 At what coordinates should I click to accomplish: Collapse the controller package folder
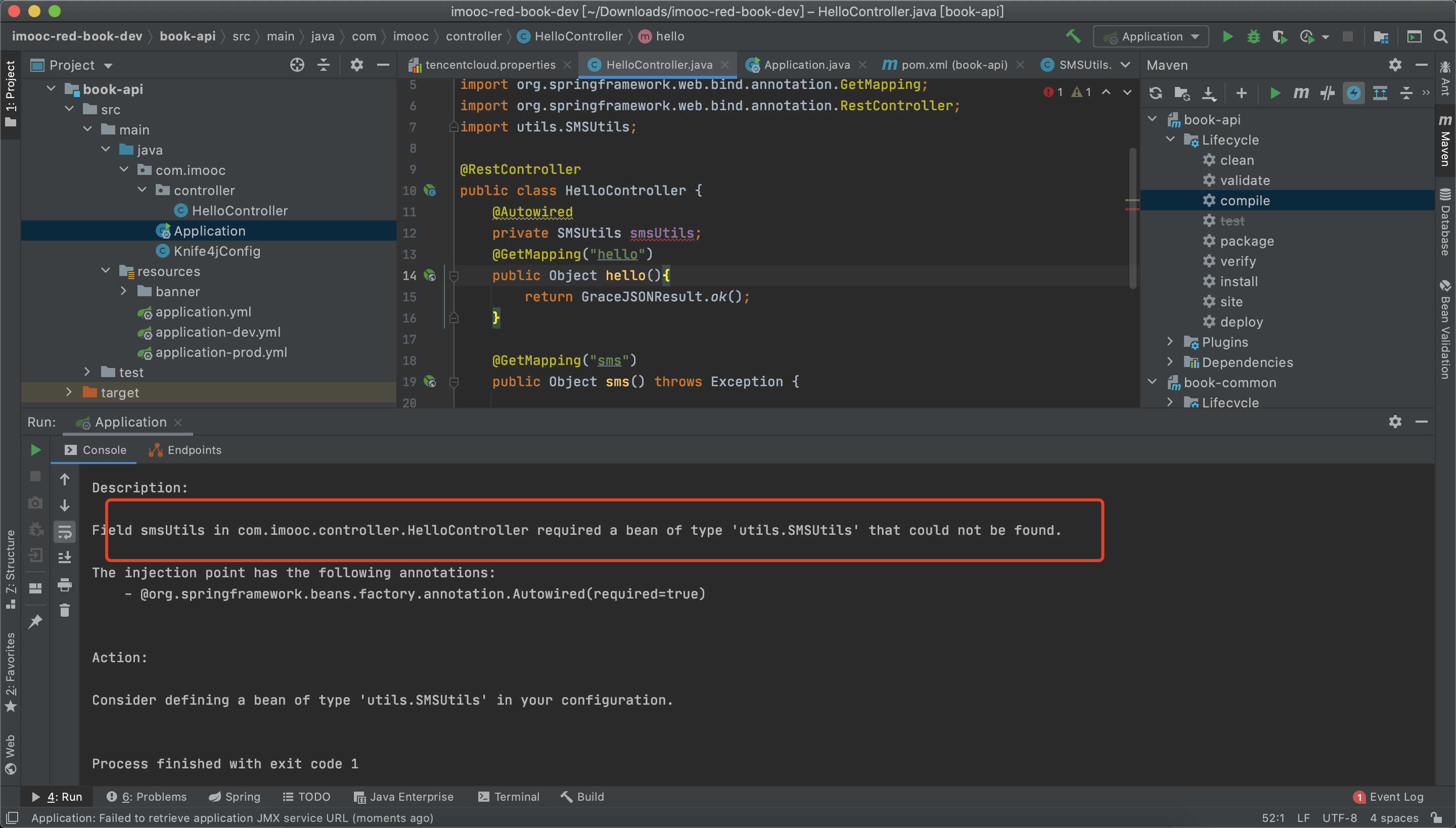(x=142, y=190)
